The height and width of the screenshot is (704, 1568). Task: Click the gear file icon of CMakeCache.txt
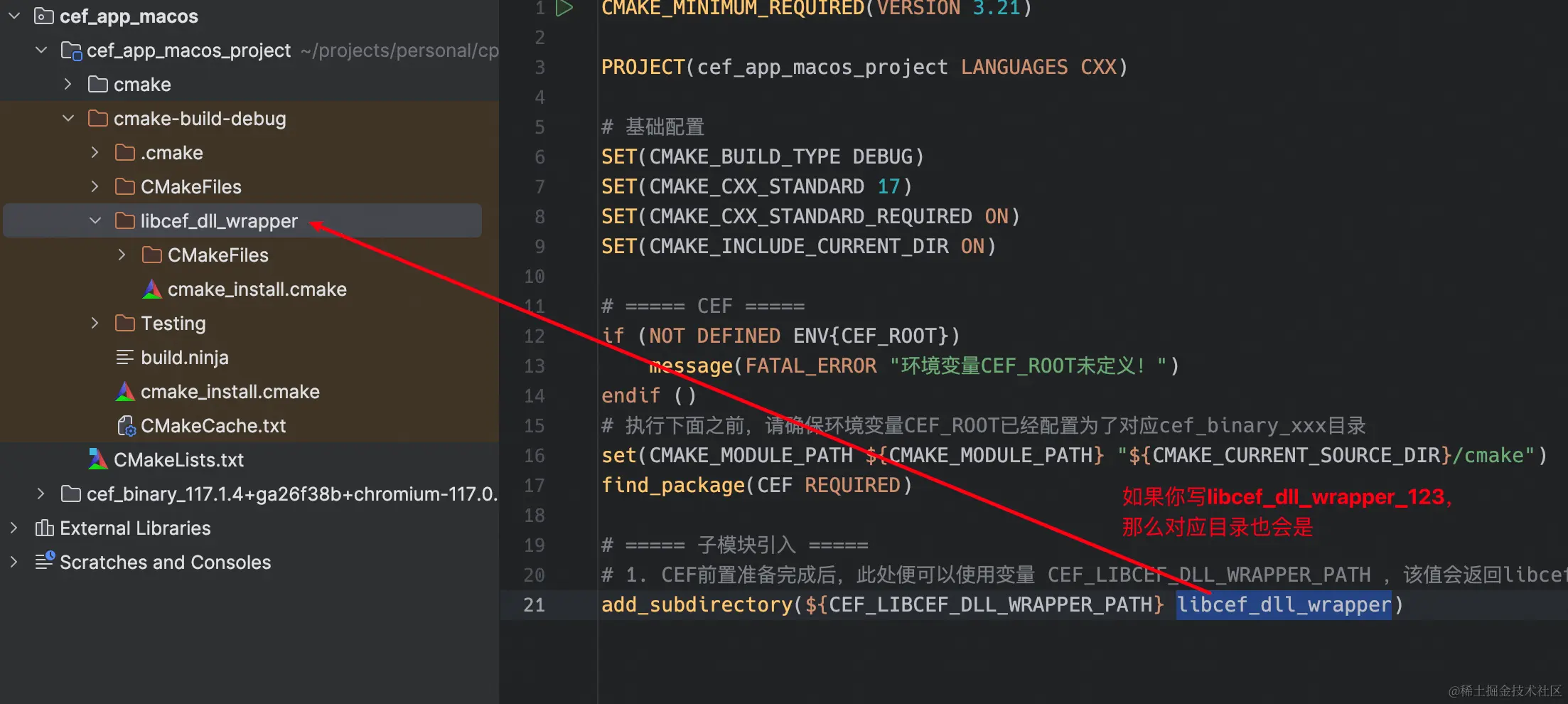[127, 425]
